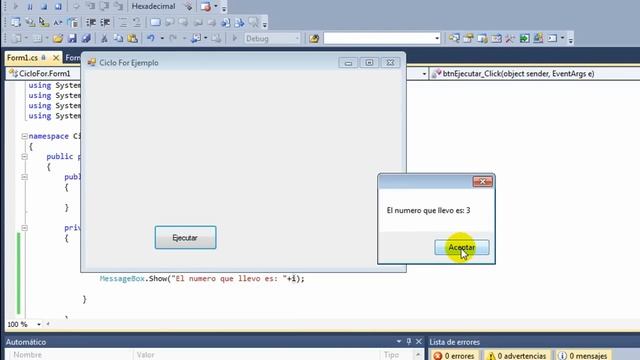Click the Ejecutar button in the form
The width and height of the screenshot is (640, 360).
point(185,238)
